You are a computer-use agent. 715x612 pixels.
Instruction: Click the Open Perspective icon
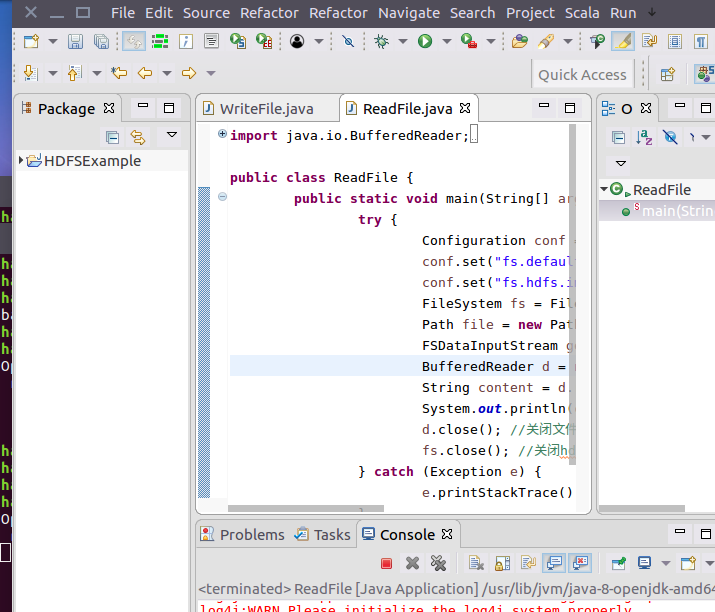[x=668, y=74]
